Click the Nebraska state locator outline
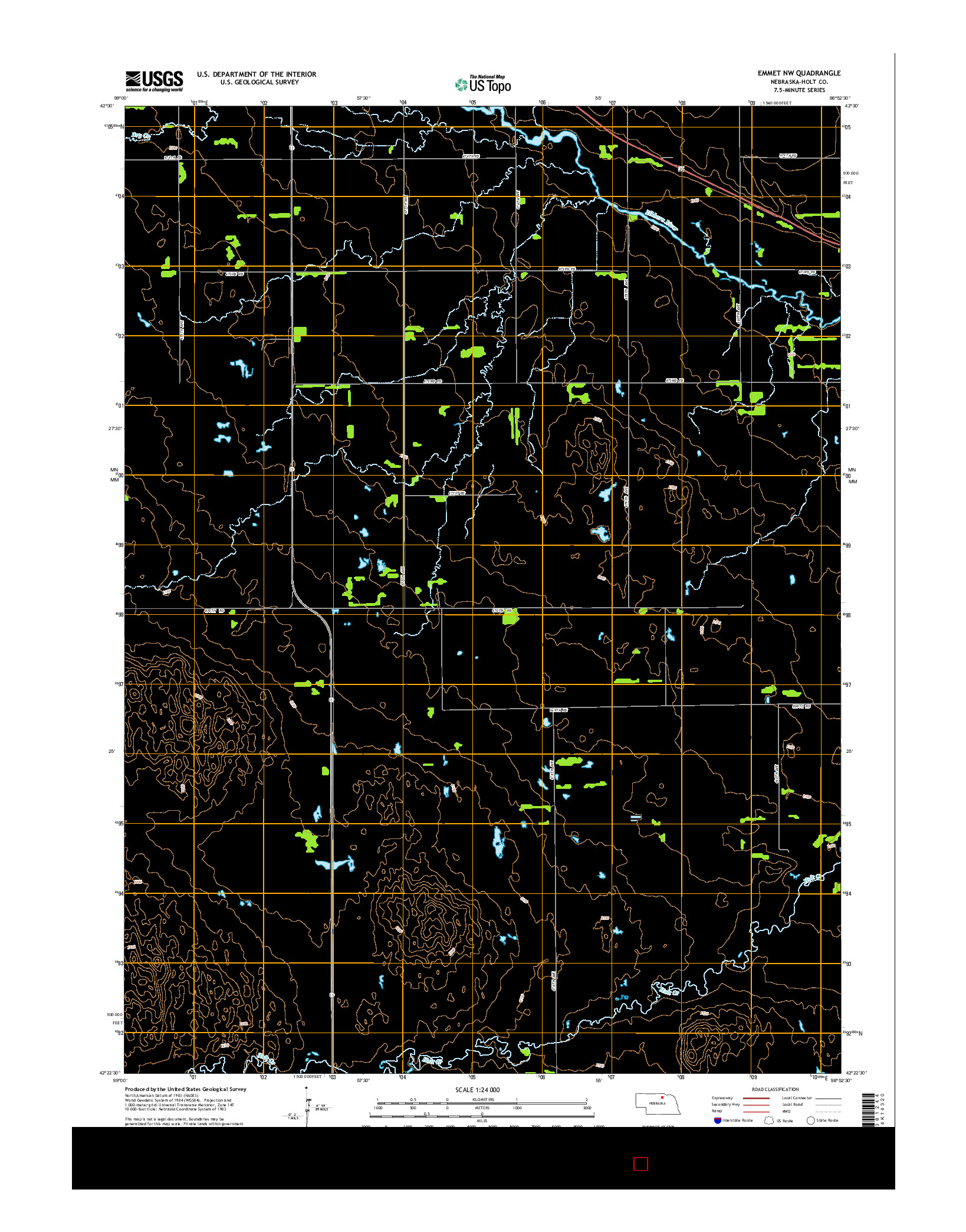 [x=658, y=1103]
